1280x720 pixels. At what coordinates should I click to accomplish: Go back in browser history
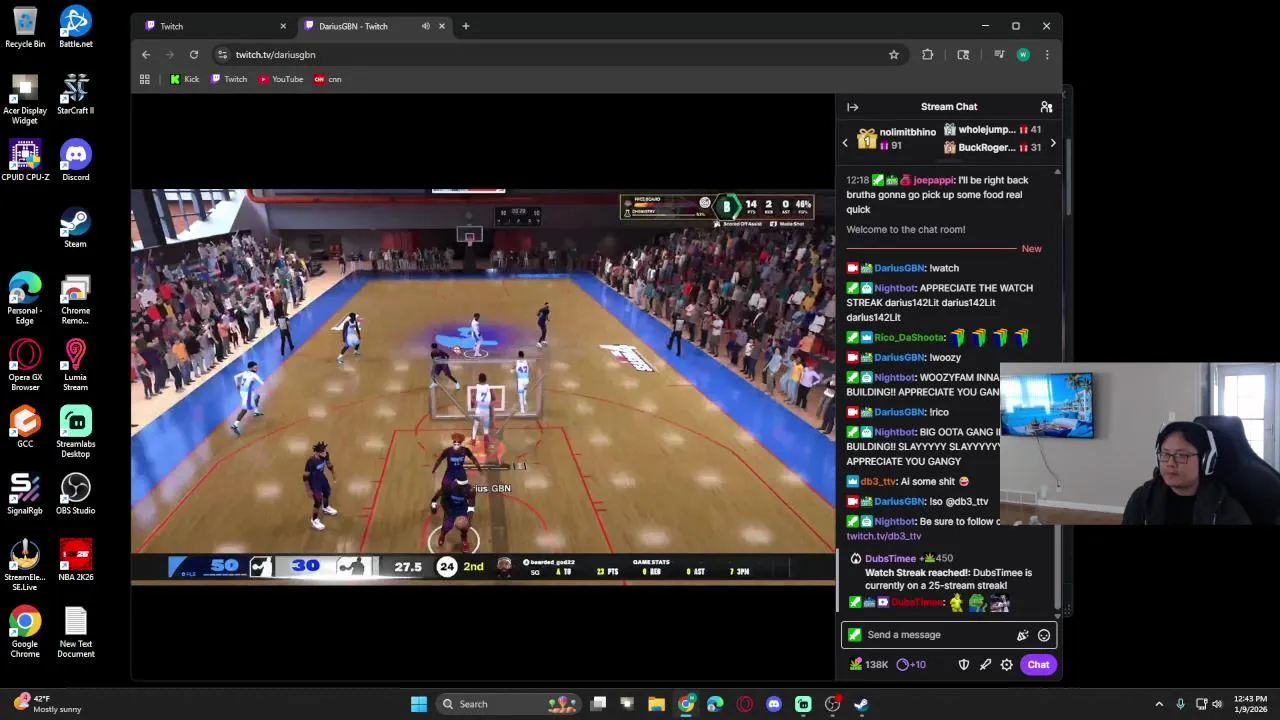[146, 55]
